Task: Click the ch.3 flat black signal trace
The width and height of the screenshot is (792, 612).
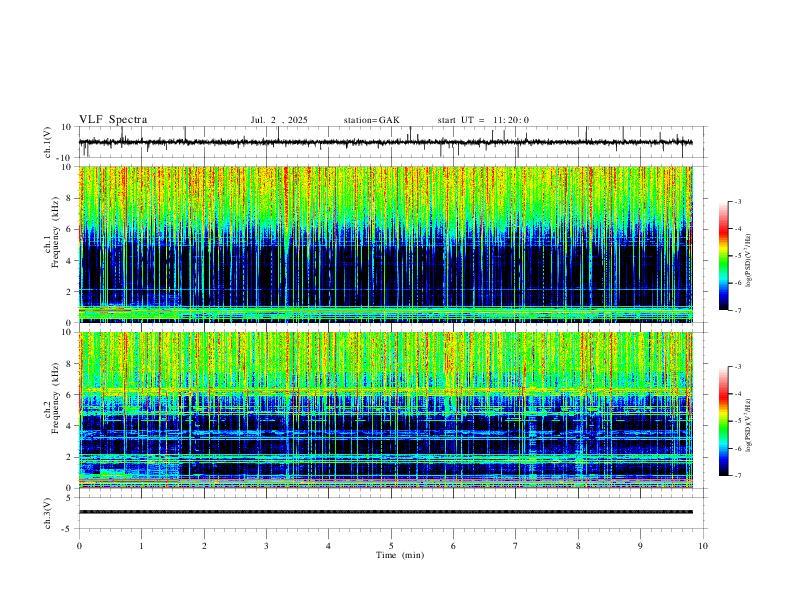Action: (386, 512)
